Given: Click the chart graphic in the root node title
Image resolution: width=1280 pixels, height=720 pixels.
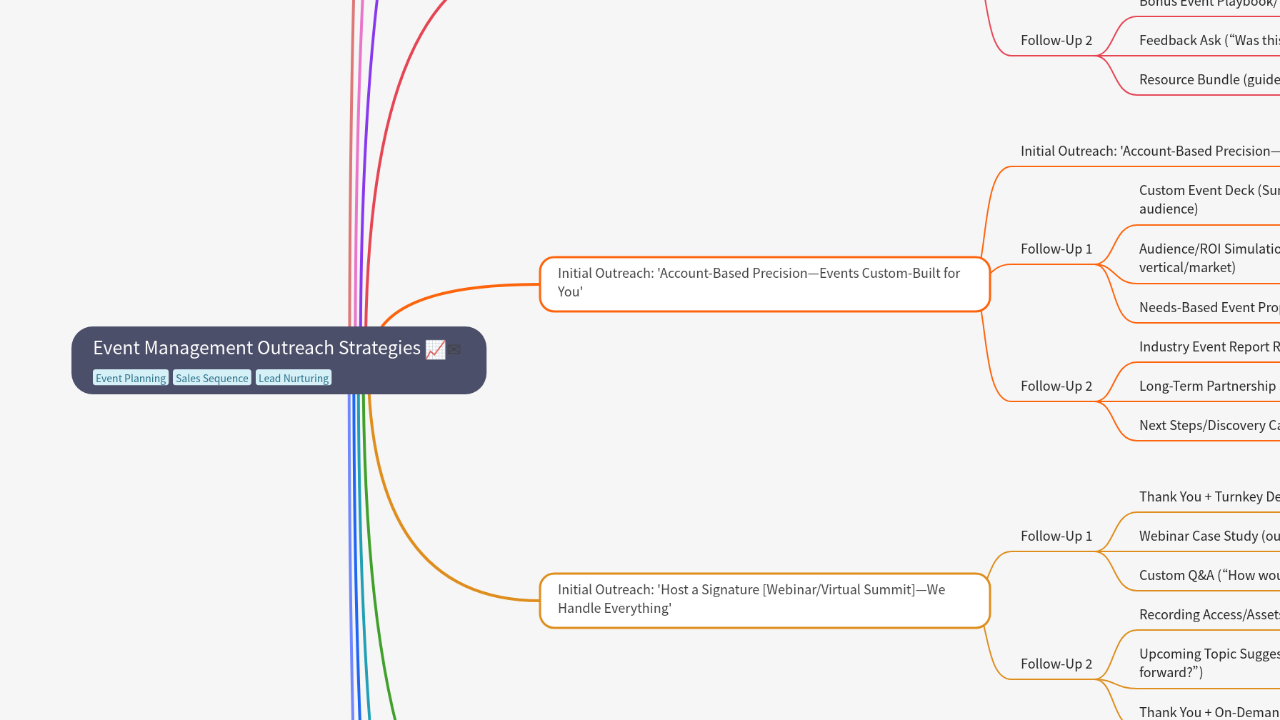Looking at the screenshot, I should tap(436, 349).
